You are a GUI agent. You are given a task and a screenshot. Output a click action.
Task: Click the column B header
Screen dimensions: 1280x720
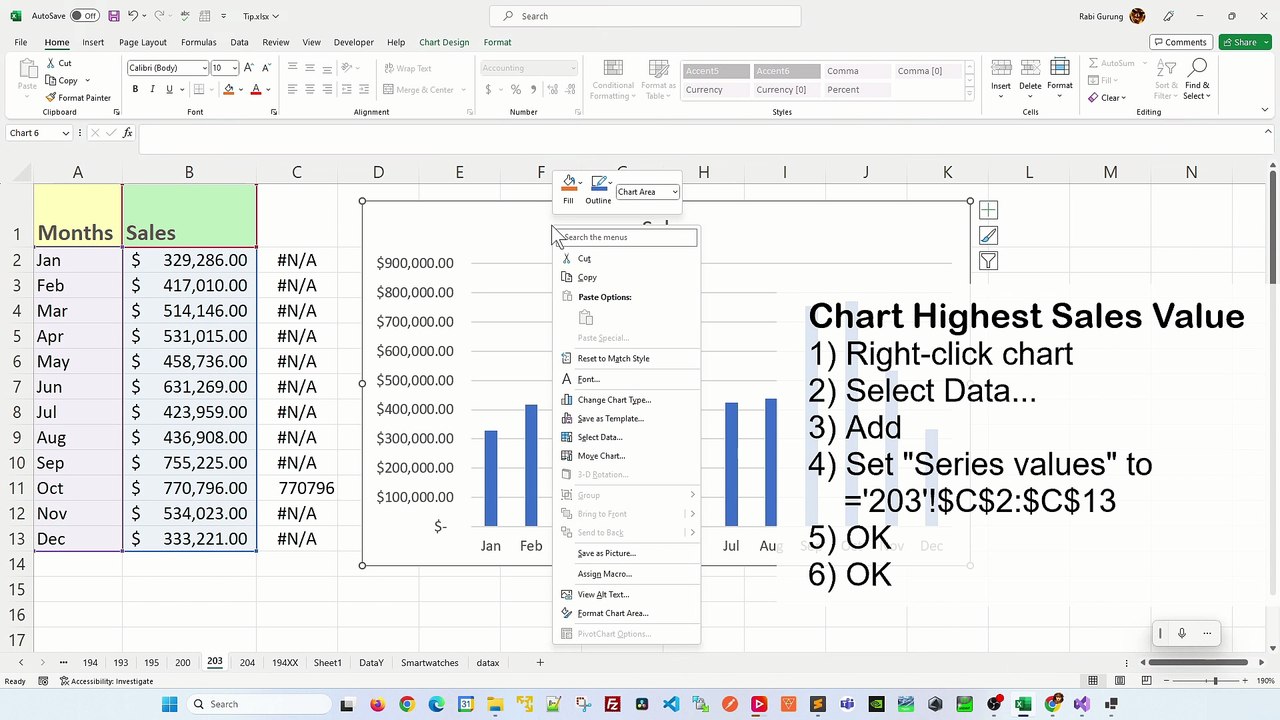[189, 172]
